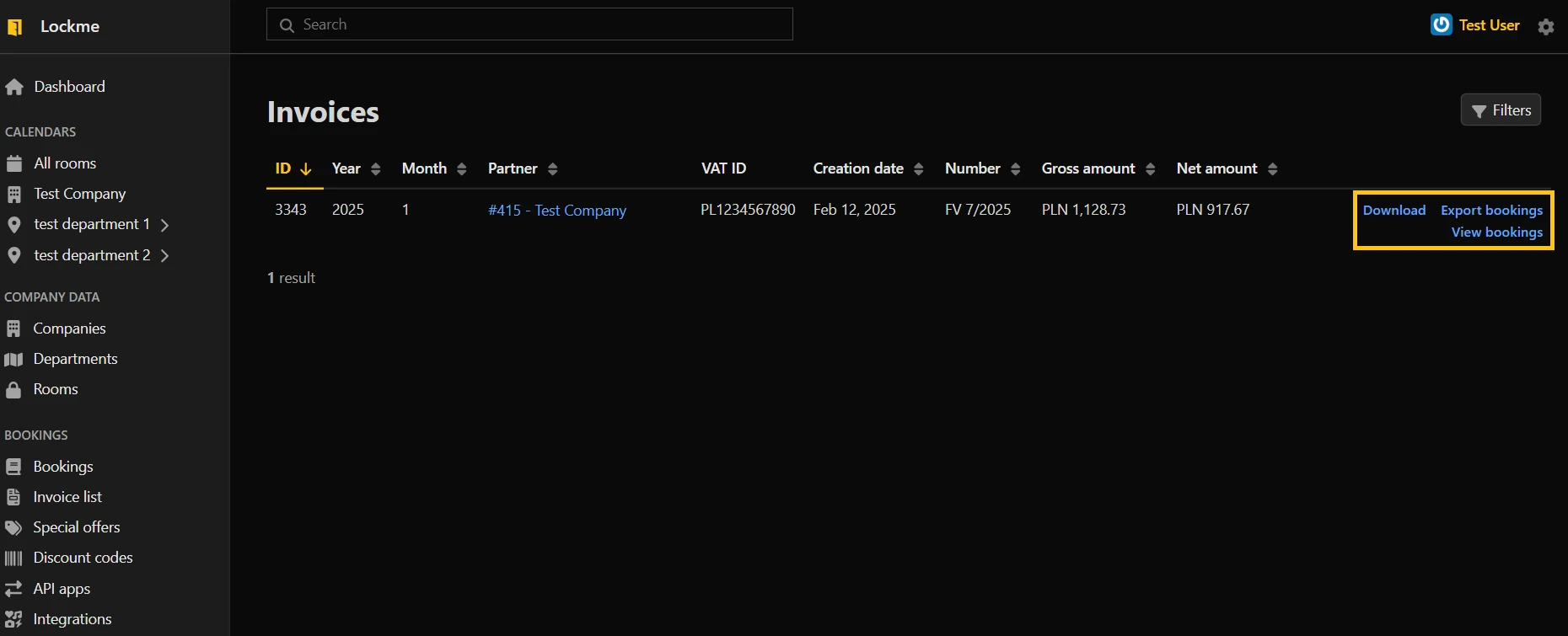Expand test department 1 chevron
This screenshot has width=1568, height=636.
click(165, 225)
